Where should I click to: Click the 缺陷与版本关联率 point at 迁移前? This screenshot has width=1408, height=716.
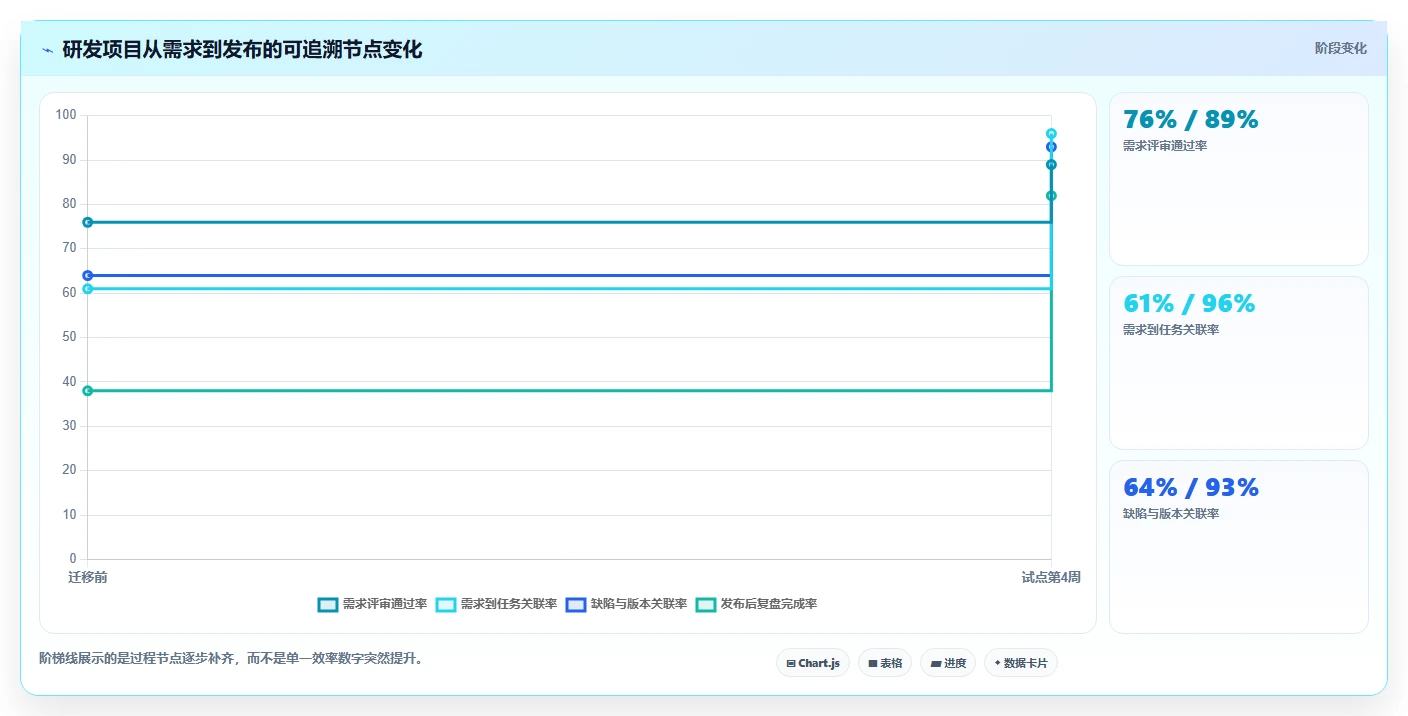(x=87, y=275)
